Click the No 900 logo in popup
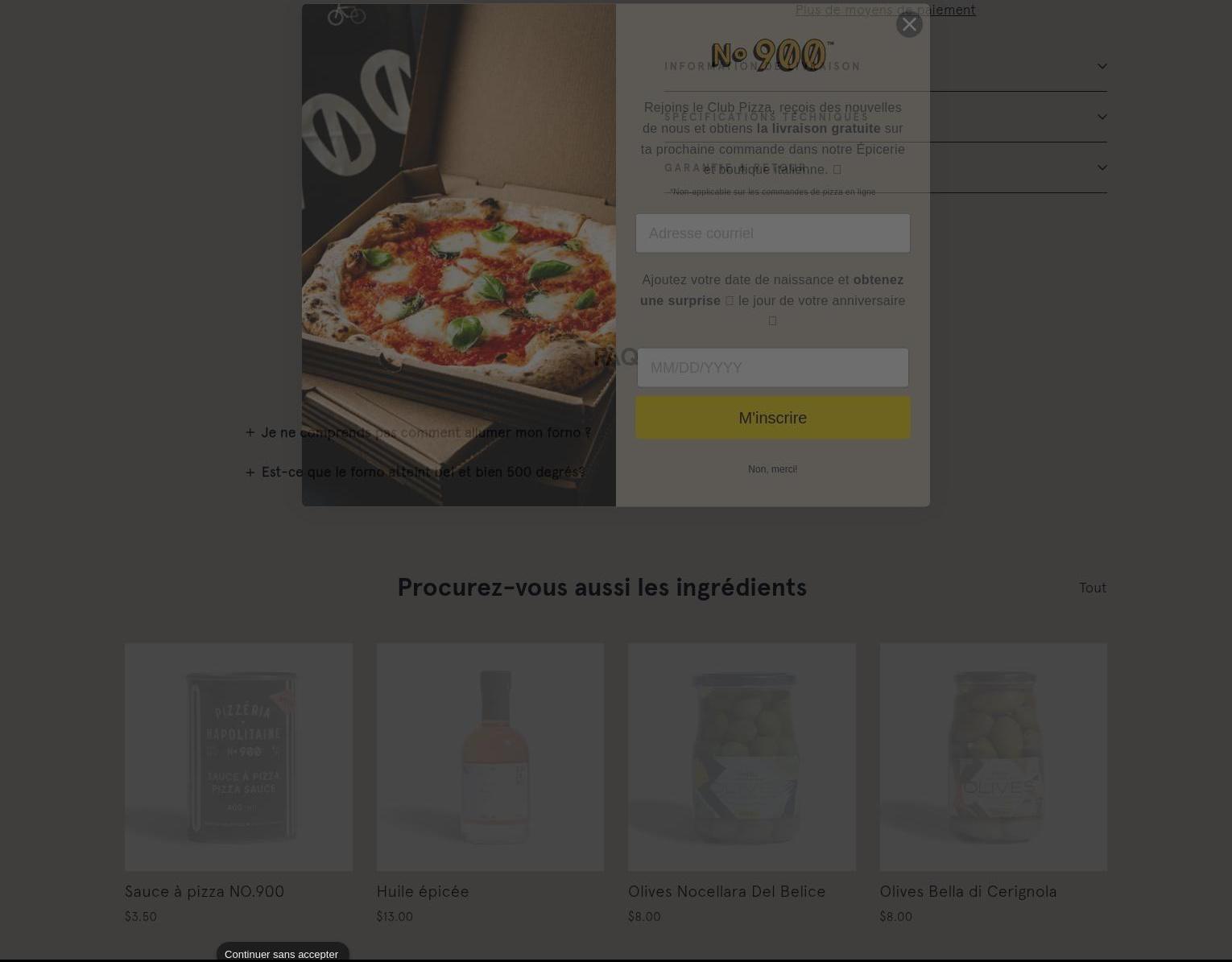Image resolution: width=1232 pixels, height=962 pixels. pos(772,56)
